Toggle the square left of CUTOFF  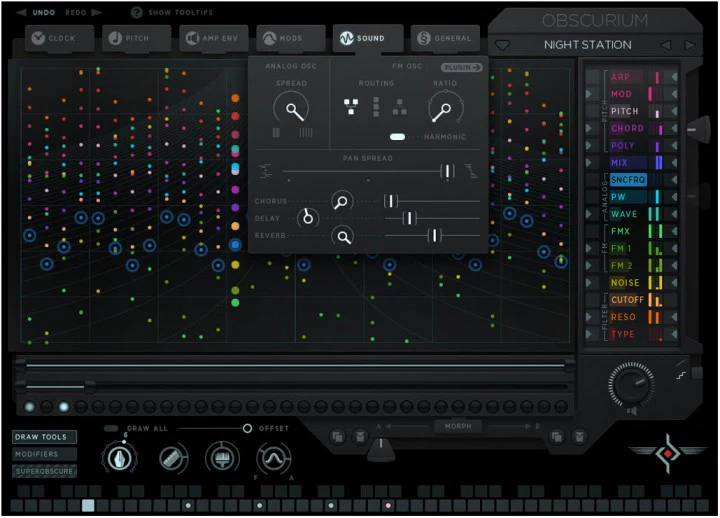coord(592,299)
